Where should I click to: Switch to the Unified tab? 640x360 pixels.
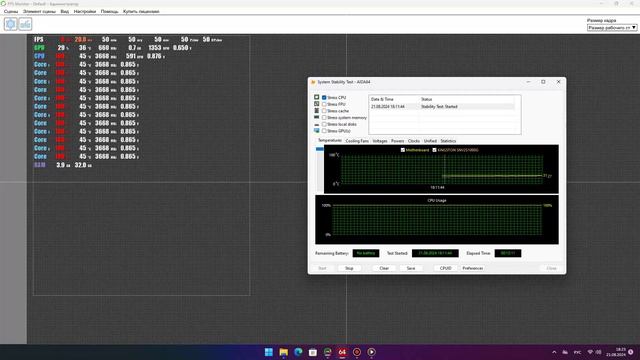[x=430, y=141]
